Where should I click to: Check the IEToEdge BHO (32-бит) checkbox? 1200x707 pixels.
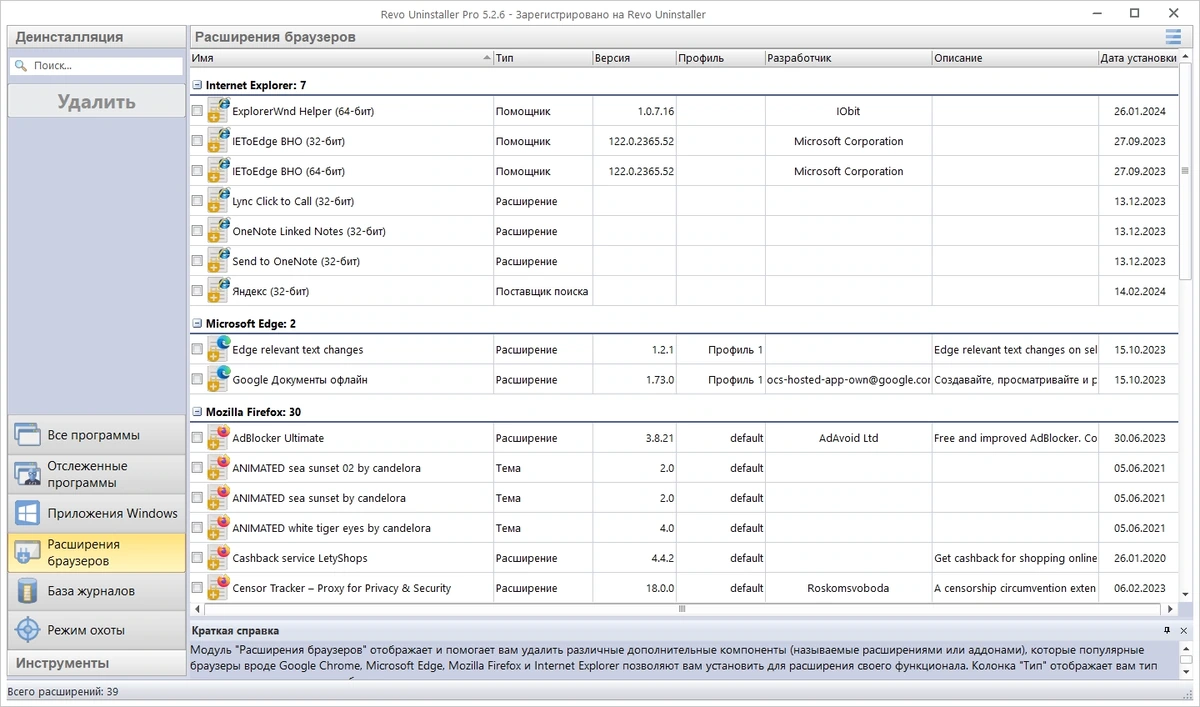[x=197, y=141]
